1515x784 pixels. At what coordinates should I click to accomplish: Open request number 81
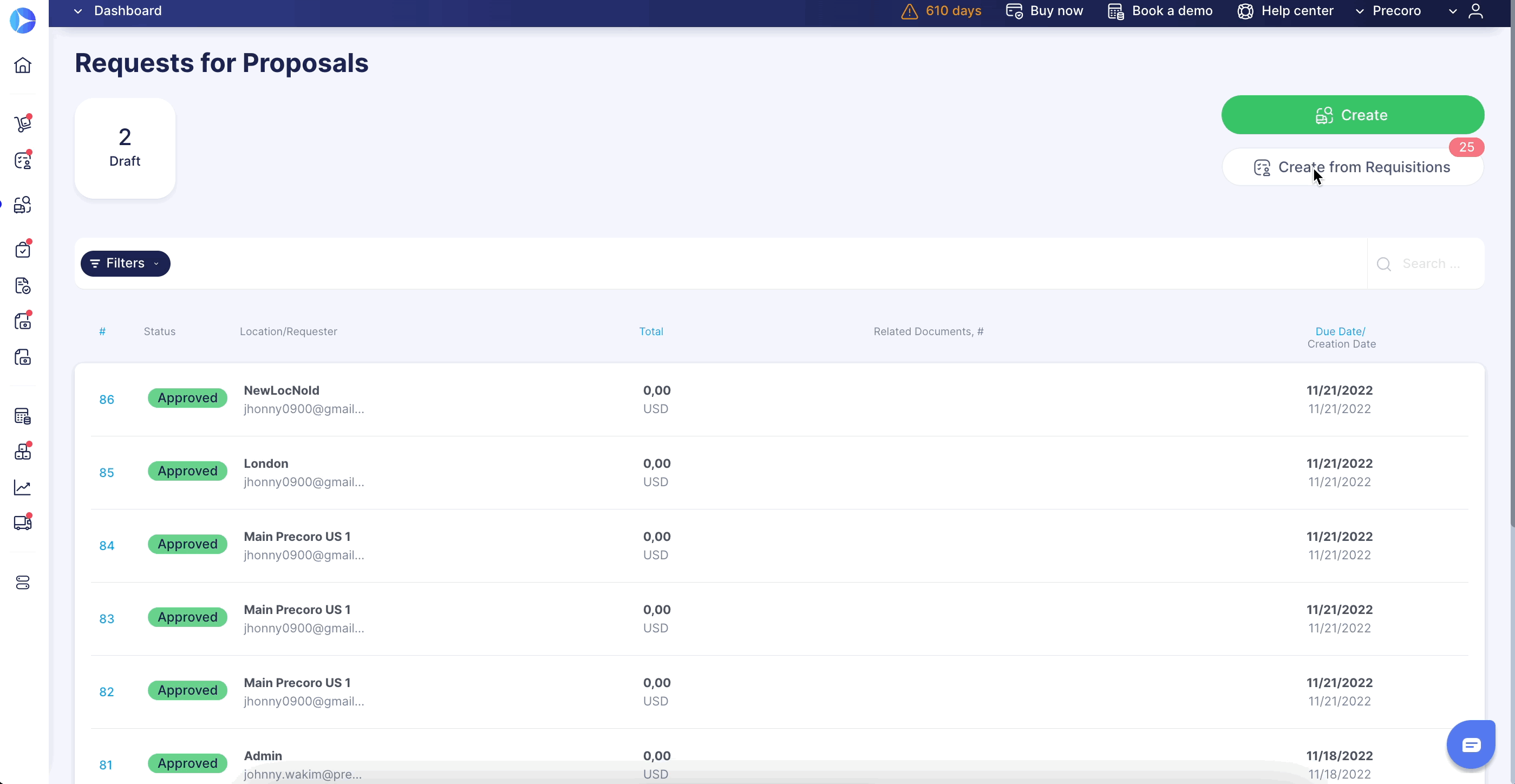pyautogui.click(x=106, y=765)
